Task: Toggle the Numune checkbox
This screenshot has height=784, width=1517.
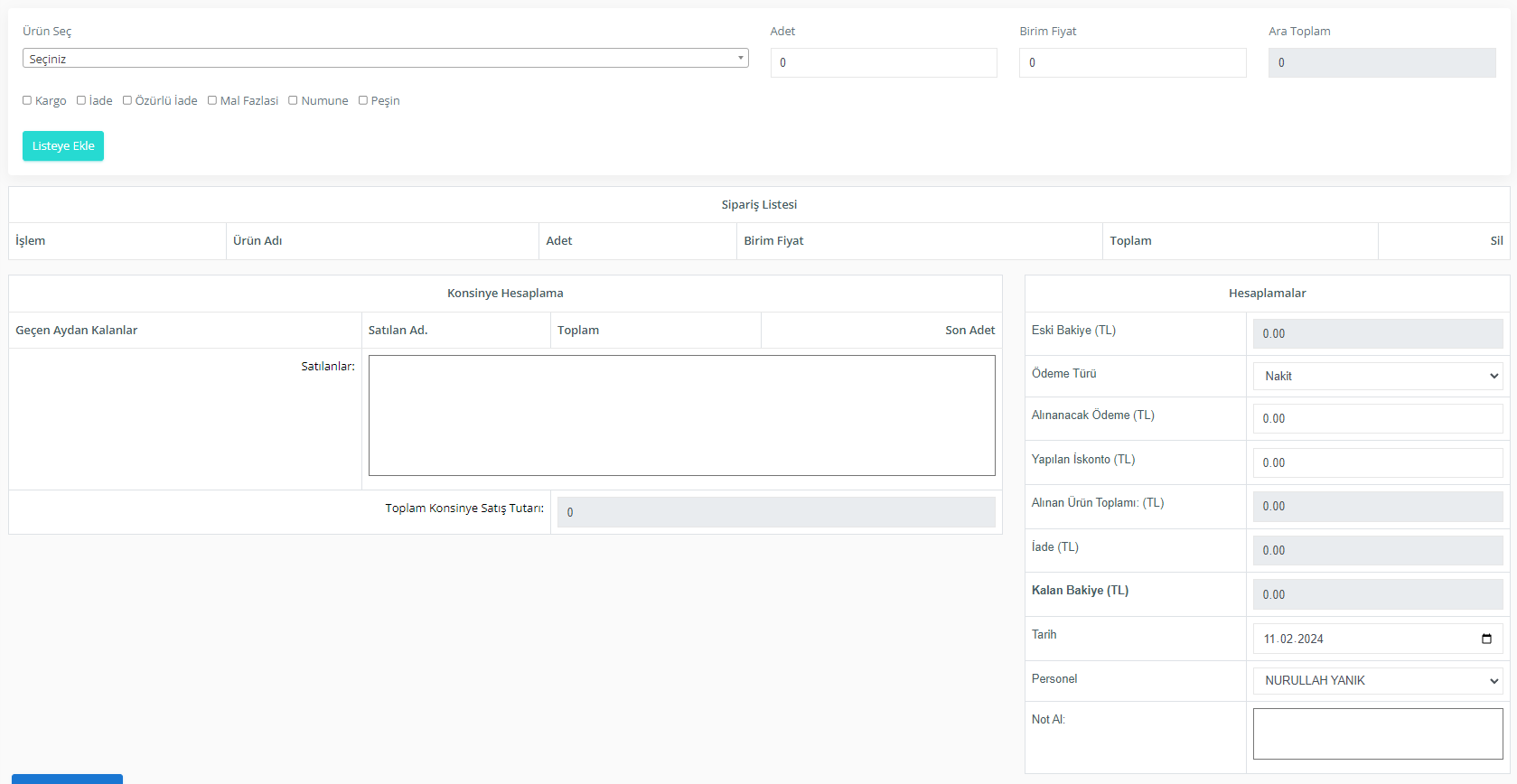Action: 293,100
